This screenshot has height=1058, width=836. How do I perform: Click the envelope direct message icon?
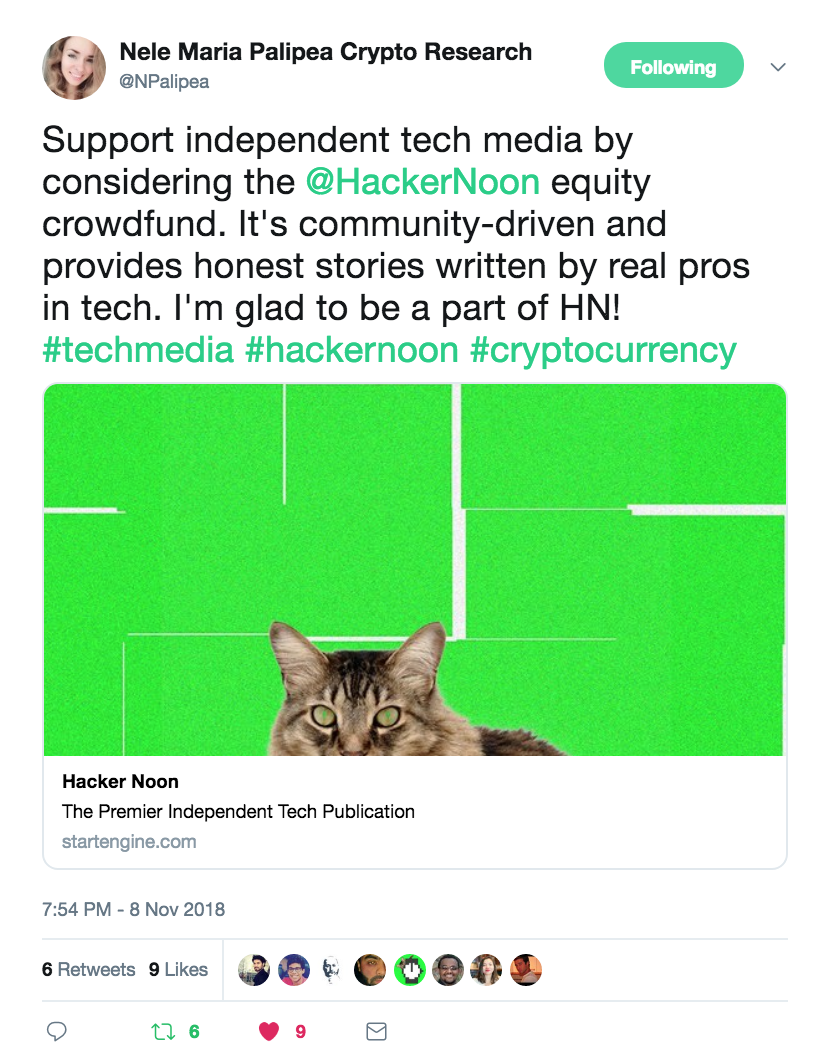pos(376,1031)
